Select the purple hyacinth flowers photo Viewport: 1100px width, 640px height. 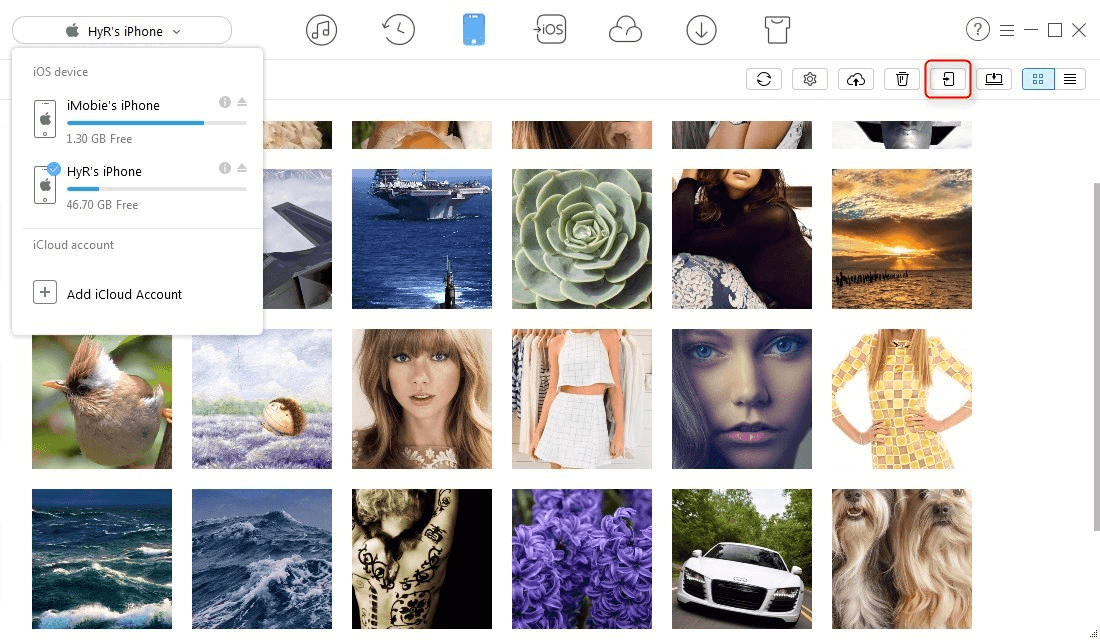(x=582, y=559)
